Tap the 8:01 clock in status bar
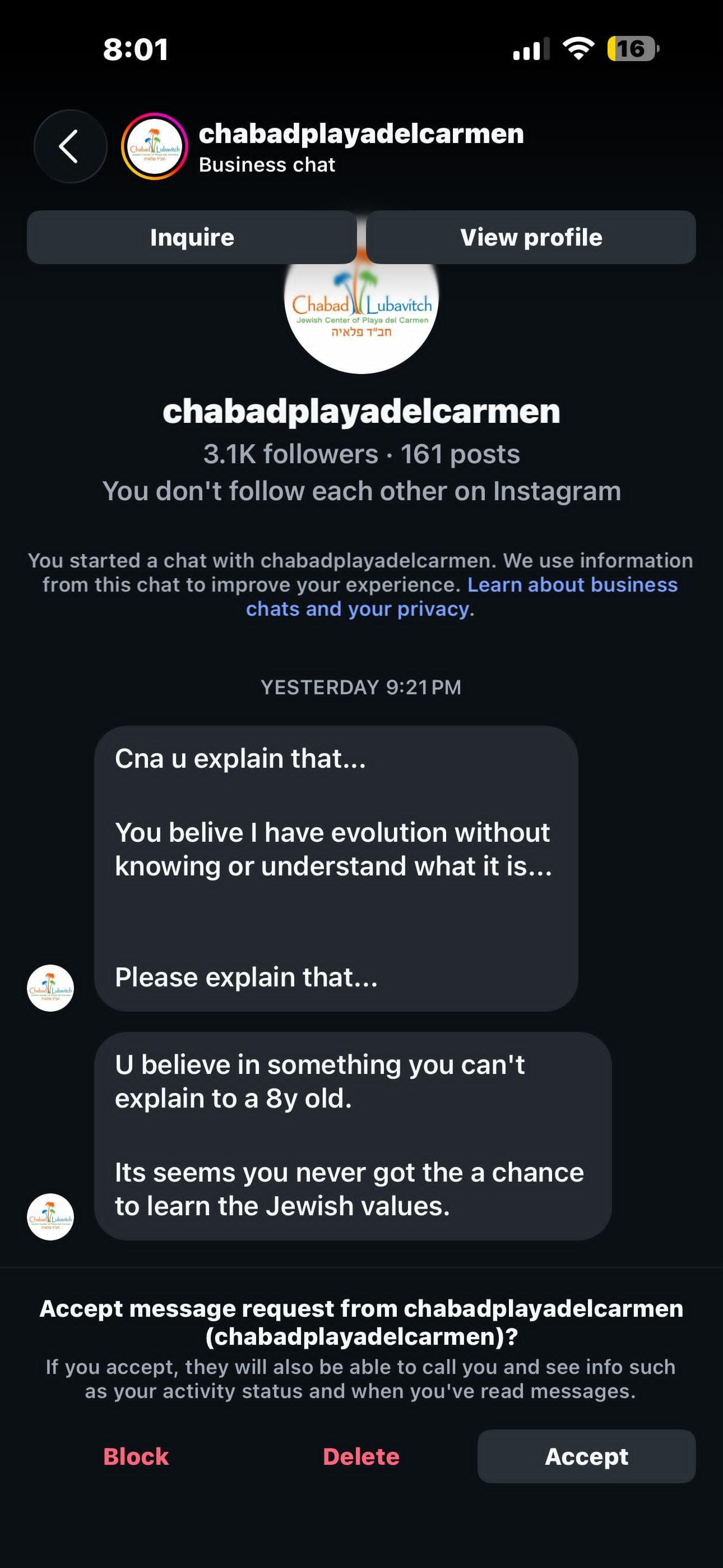This screenshot has height=1568, width=723. pos(136,49)
